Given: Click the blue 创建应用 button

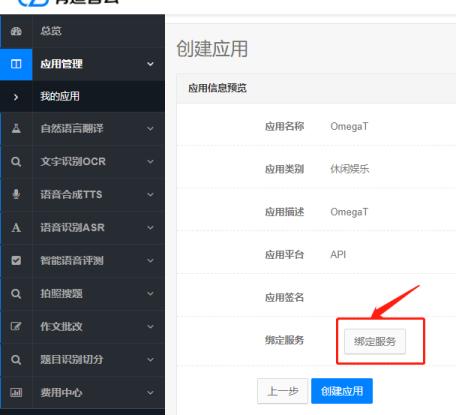Looking at the screenshot, I should coord(342,391).
